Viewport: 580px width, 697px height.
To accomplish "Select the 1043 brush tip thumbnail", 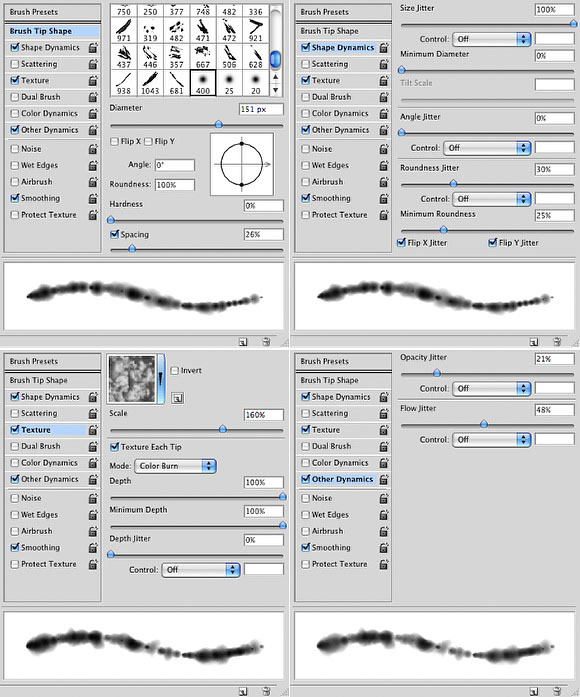I will 150,83.
